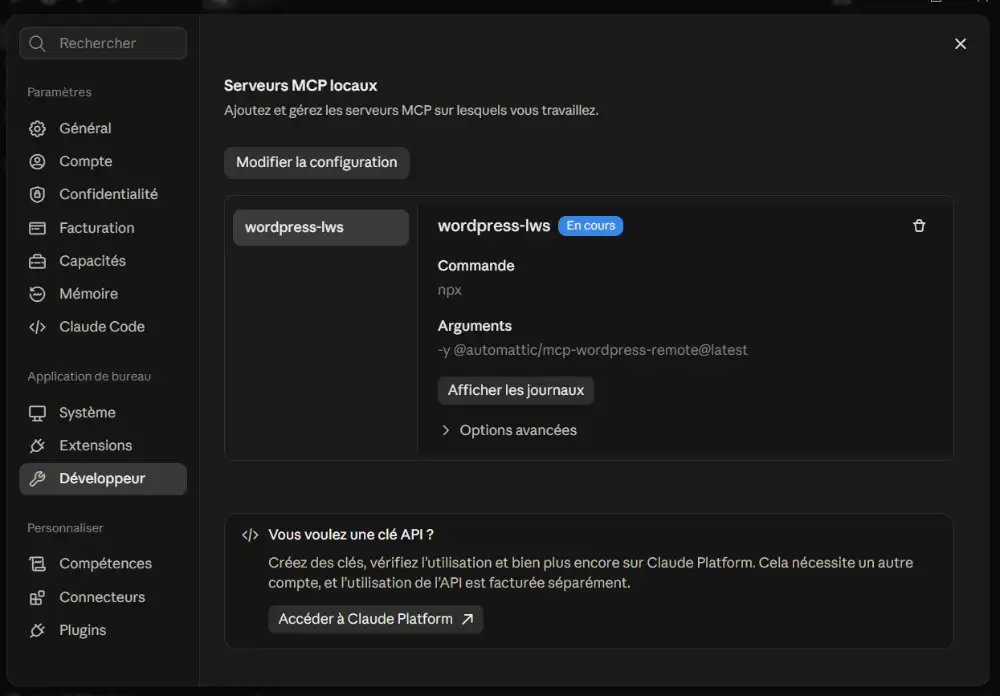Click the arguments text -y @automattic/mcp-wordpress-remote@latest

(x=592, y=350)
